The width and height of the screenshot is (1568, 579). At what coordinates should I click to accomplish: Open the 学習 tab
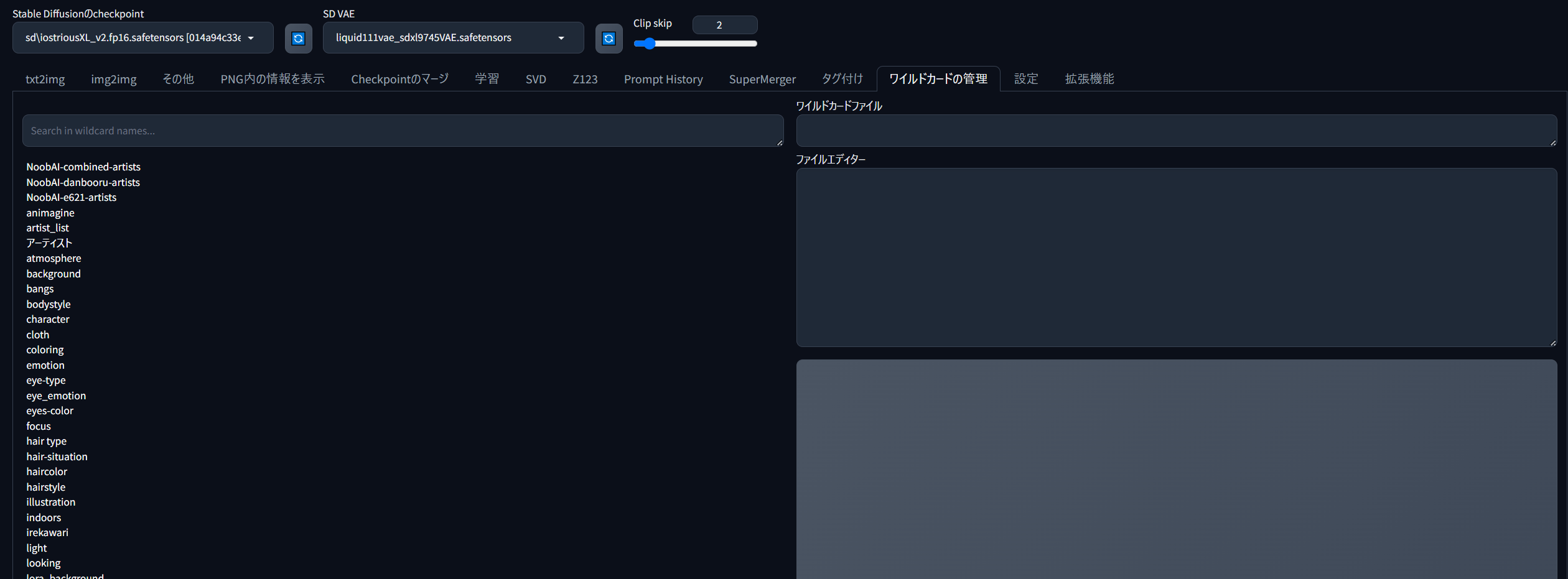point(487,79)
